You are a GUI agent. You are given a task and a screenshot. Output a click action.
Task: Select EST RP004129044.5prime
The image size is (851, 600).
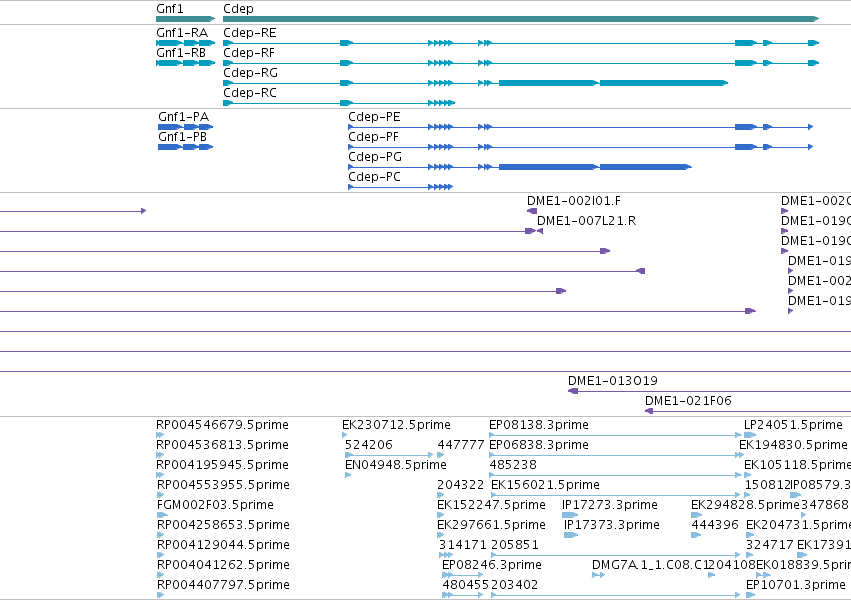223,545
